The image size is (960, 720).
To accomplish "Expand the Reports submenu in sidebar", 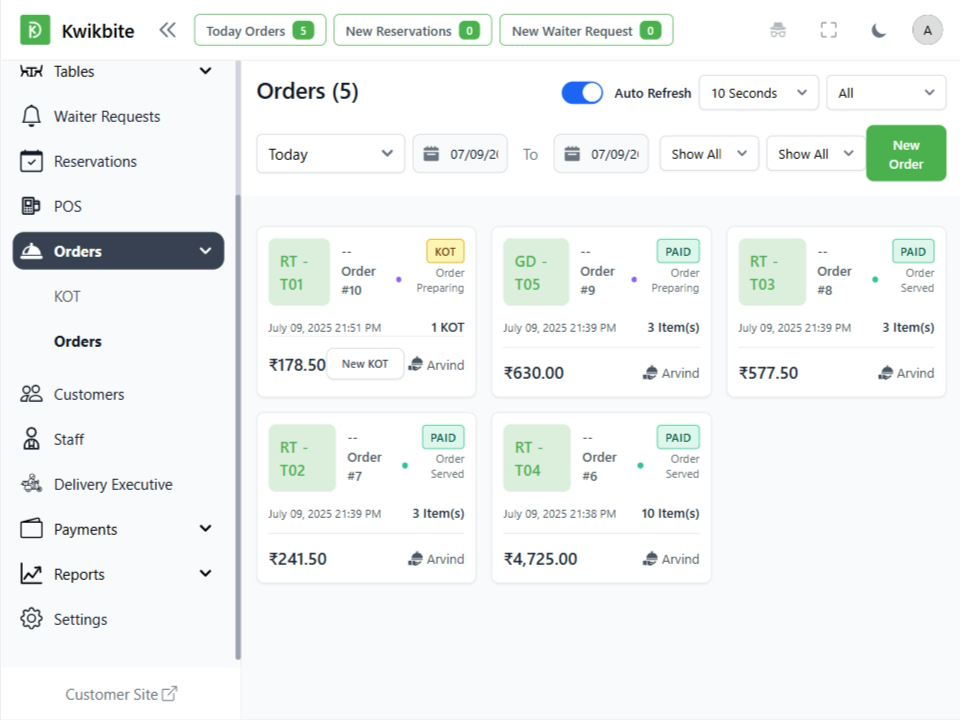I will click(205, 574).
